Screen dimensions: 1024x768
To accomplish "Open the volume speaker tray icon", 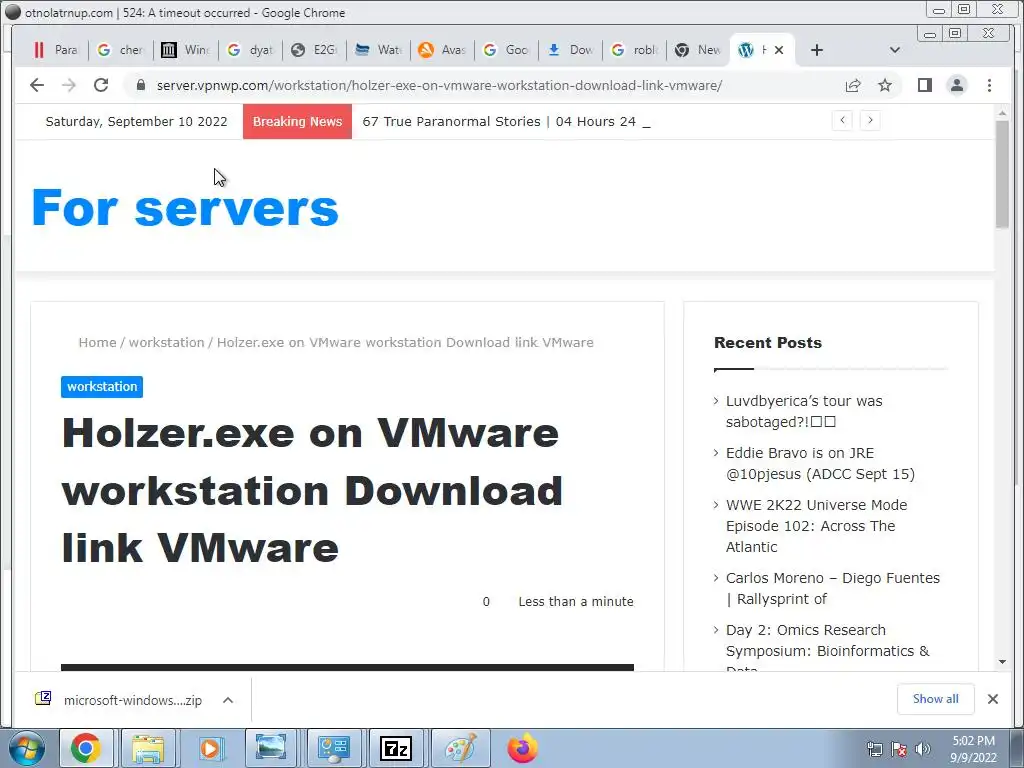I will pos(922,749).
